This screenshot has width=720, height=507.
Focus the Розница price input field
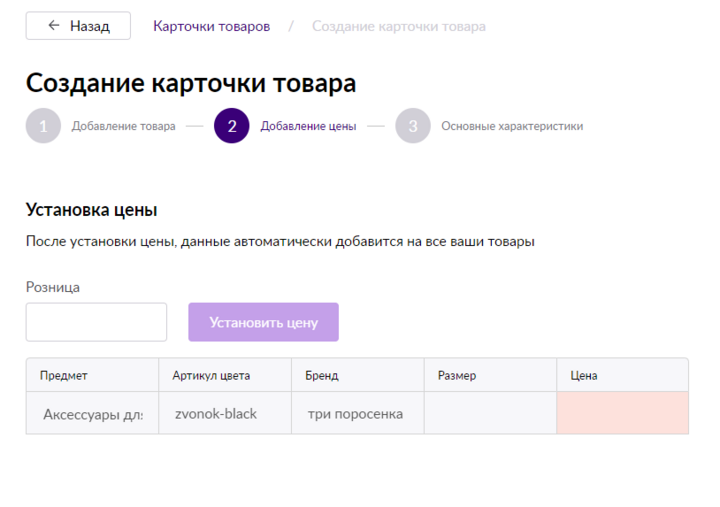pyautogui.click(x=96, y=322)
